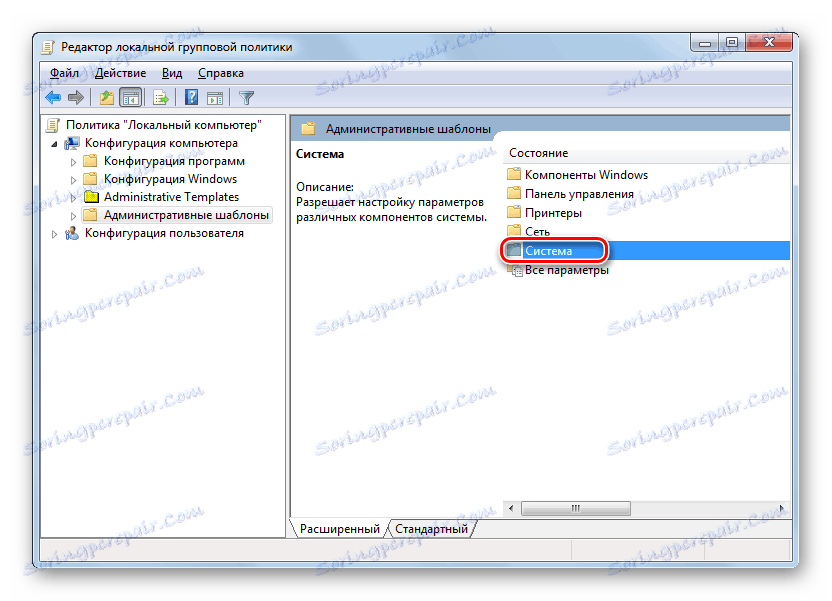Image resolution: width=832 pixels, height=601 pixels.
Task: Click the Все параметры settings icon
Action: [515, 270]
